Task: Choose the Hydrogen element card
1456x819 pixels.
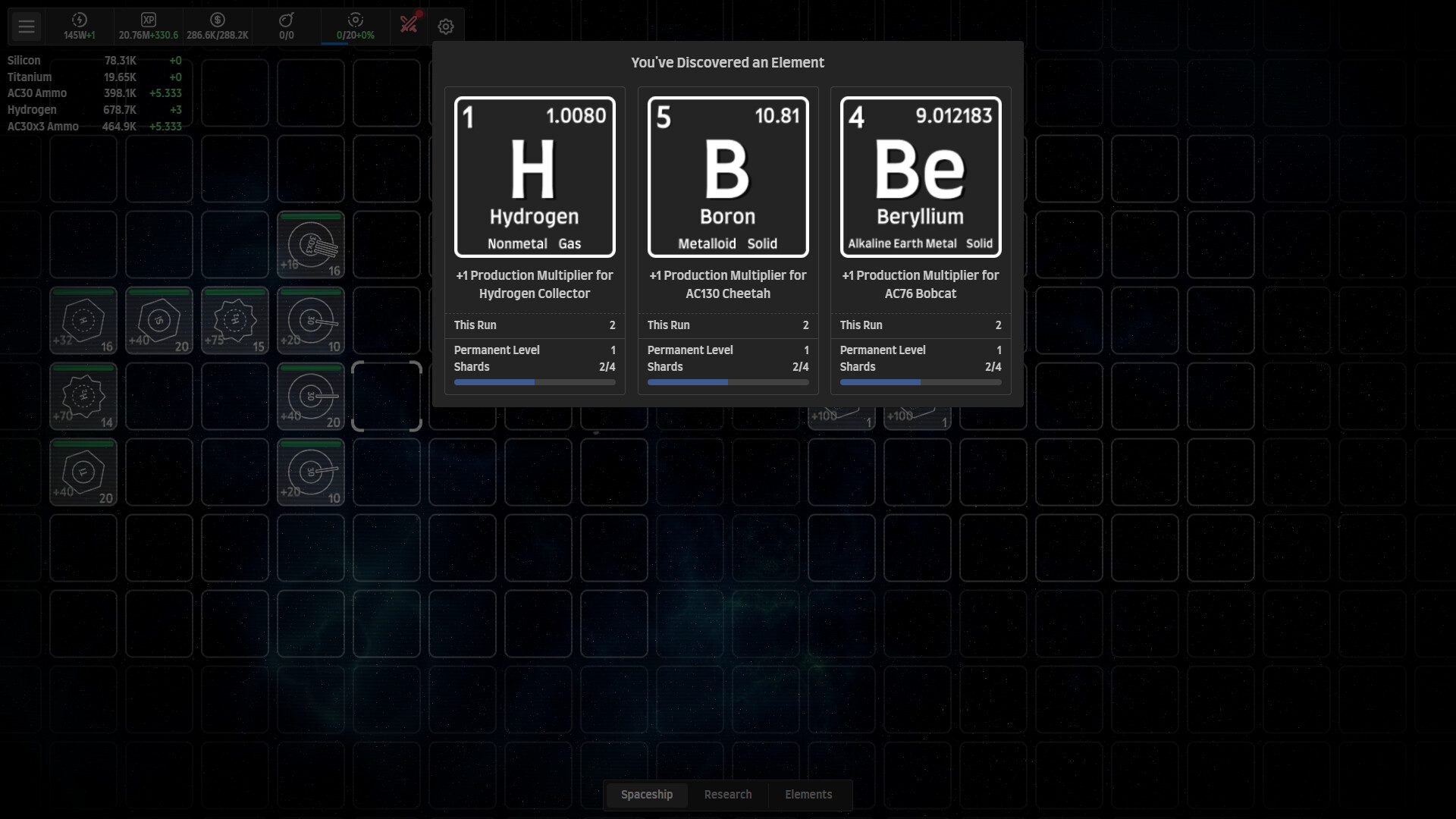Action: 535,177
